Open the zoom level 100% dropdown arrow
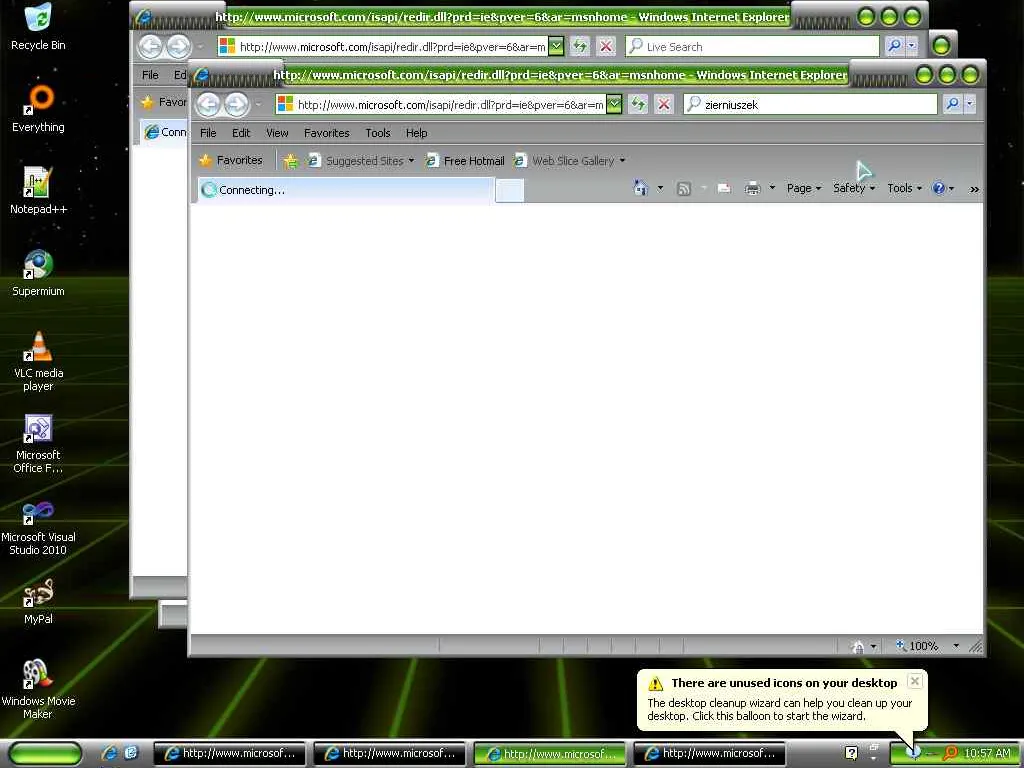The width and height of the screenshot is (1024, 768). pos(956,646)
